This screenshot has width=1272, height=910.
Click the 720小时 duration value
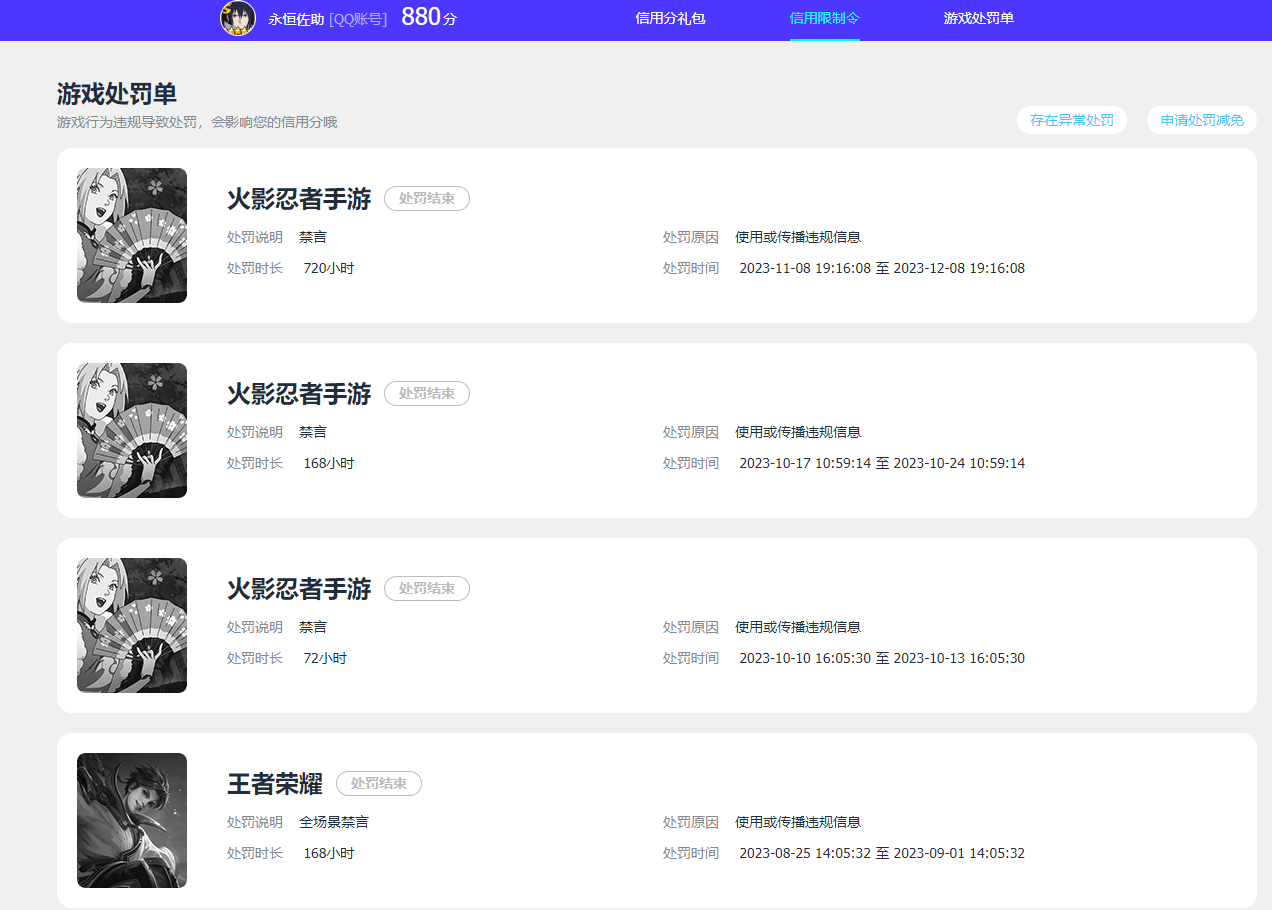tap(329, 268)
